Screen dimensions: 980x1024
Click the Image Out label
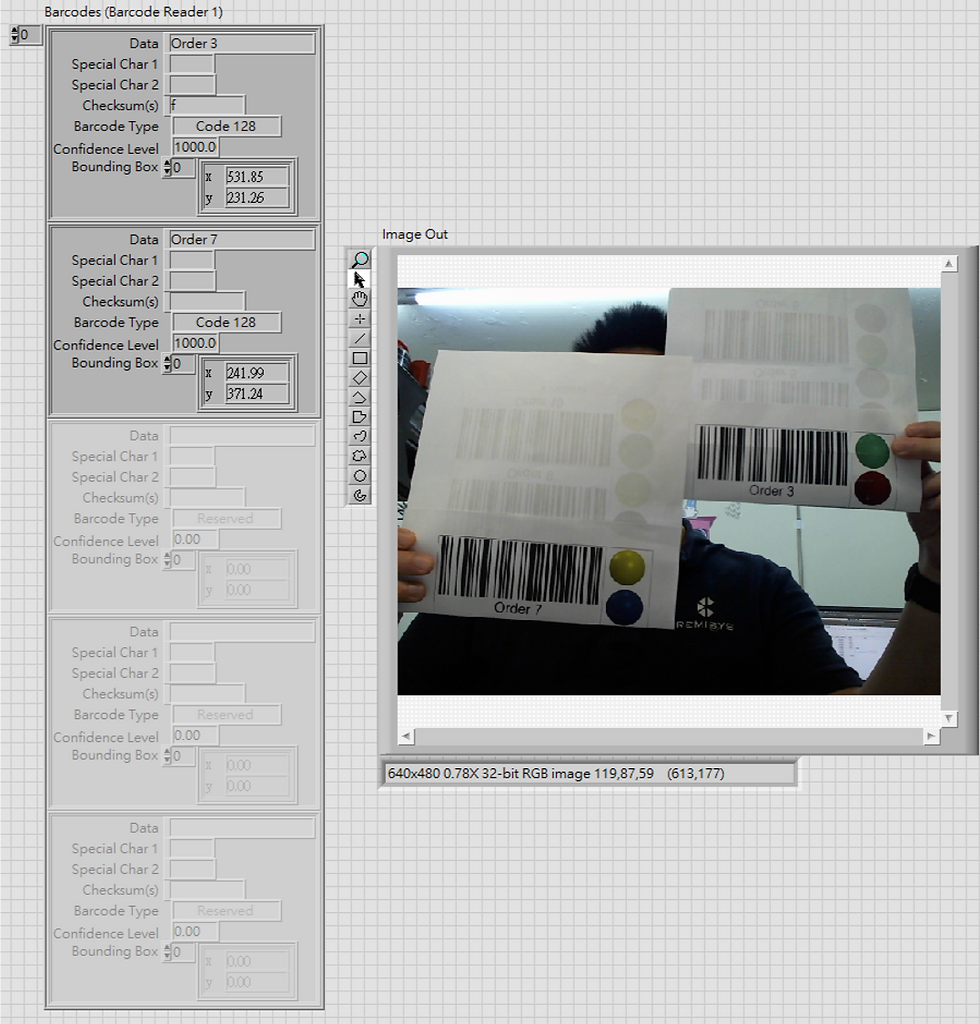click(x=415, y=234)
